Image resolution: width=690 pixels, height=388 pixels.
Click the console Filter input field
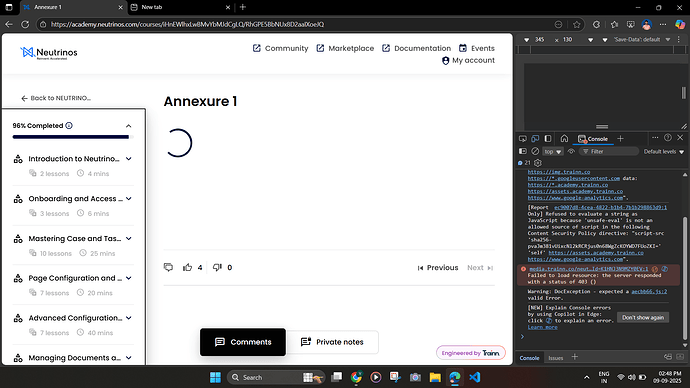point(609,151)
